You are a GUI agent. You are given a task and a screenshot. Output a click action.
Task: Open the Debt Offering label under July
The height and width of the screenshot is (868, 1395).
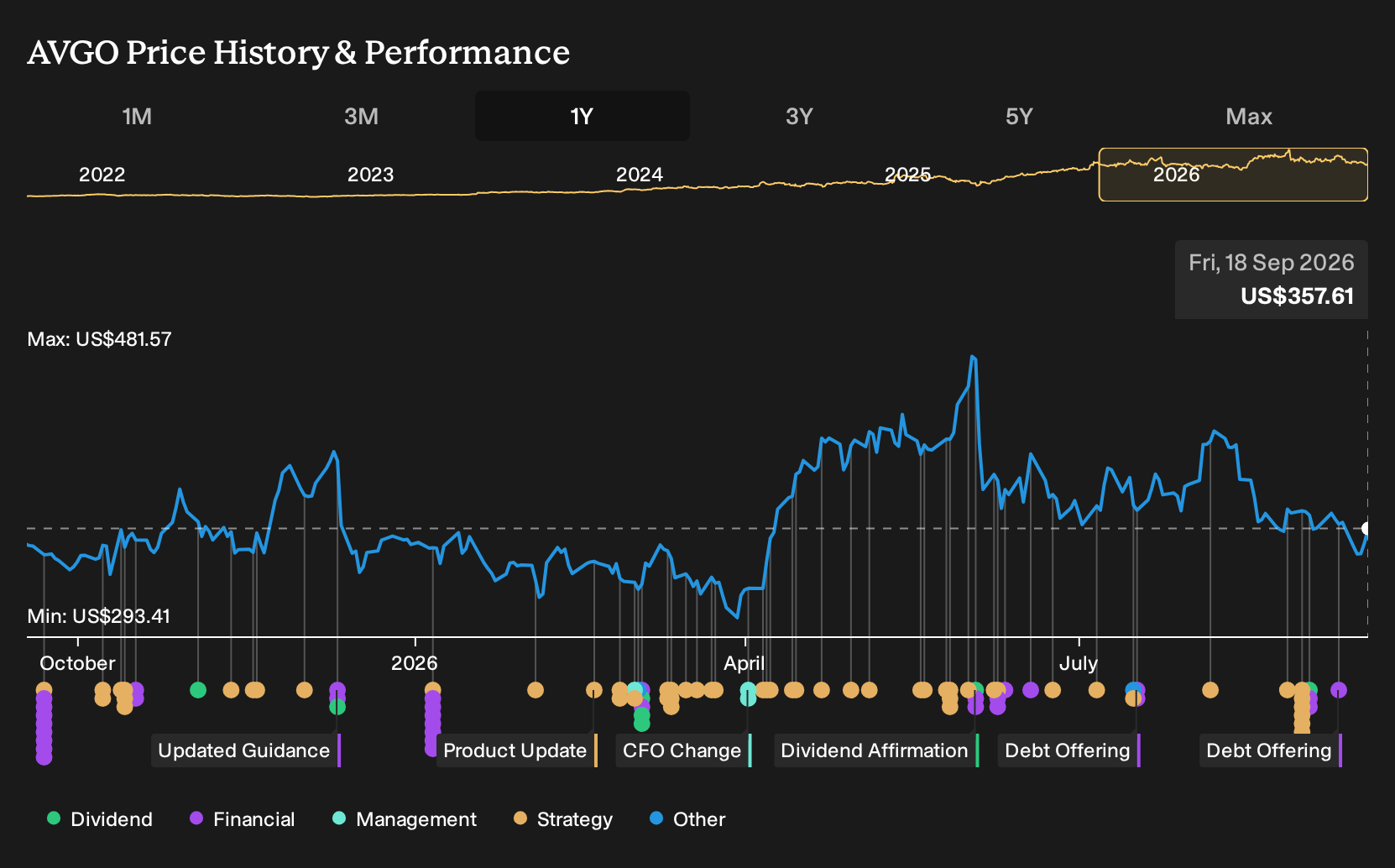click(1068, 750)
